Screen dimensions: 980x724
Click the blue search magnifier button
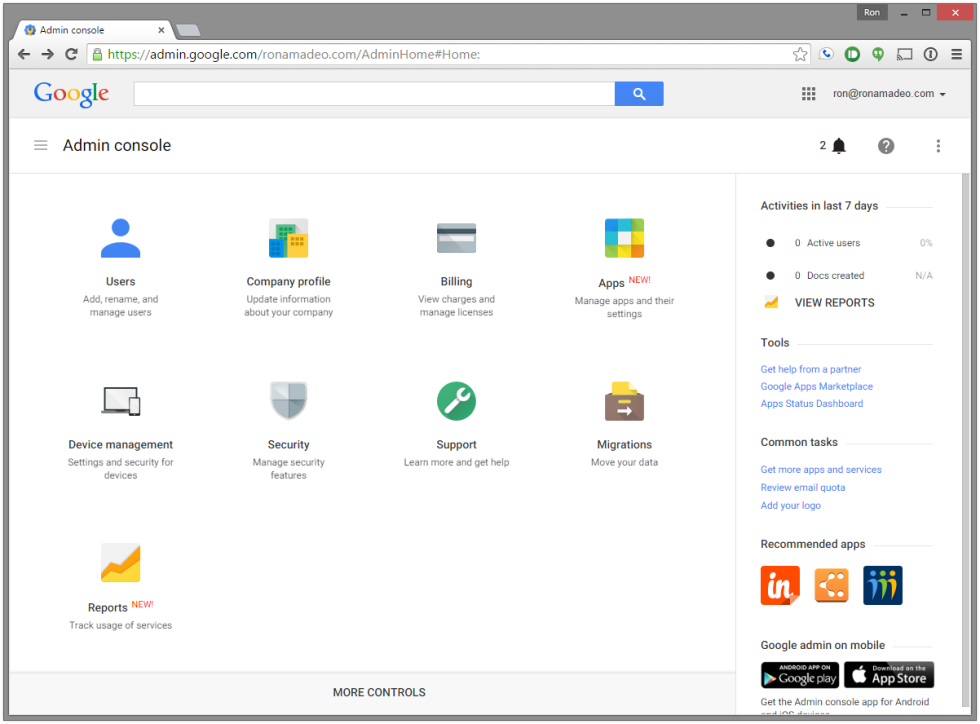pos(639,94)
